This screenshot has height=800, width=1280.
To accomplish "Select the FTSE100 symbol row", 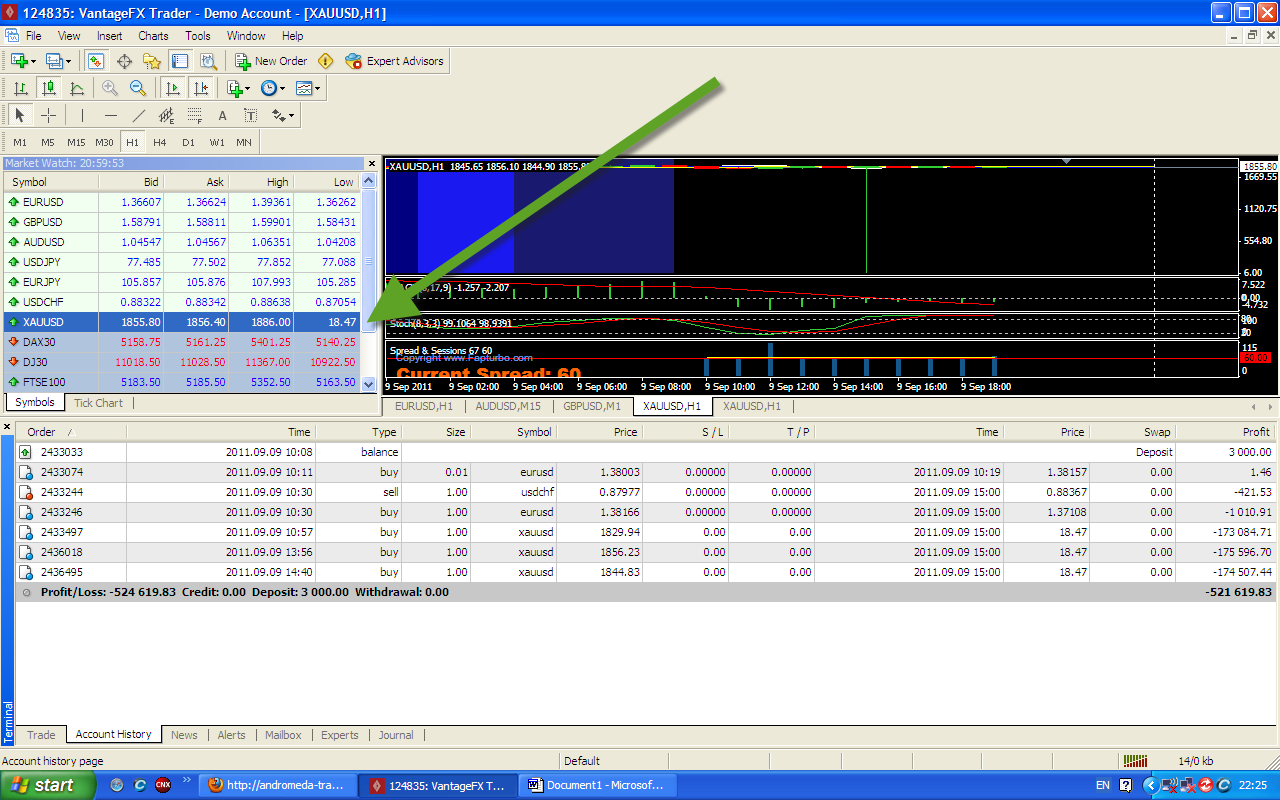I will [182, 382].
